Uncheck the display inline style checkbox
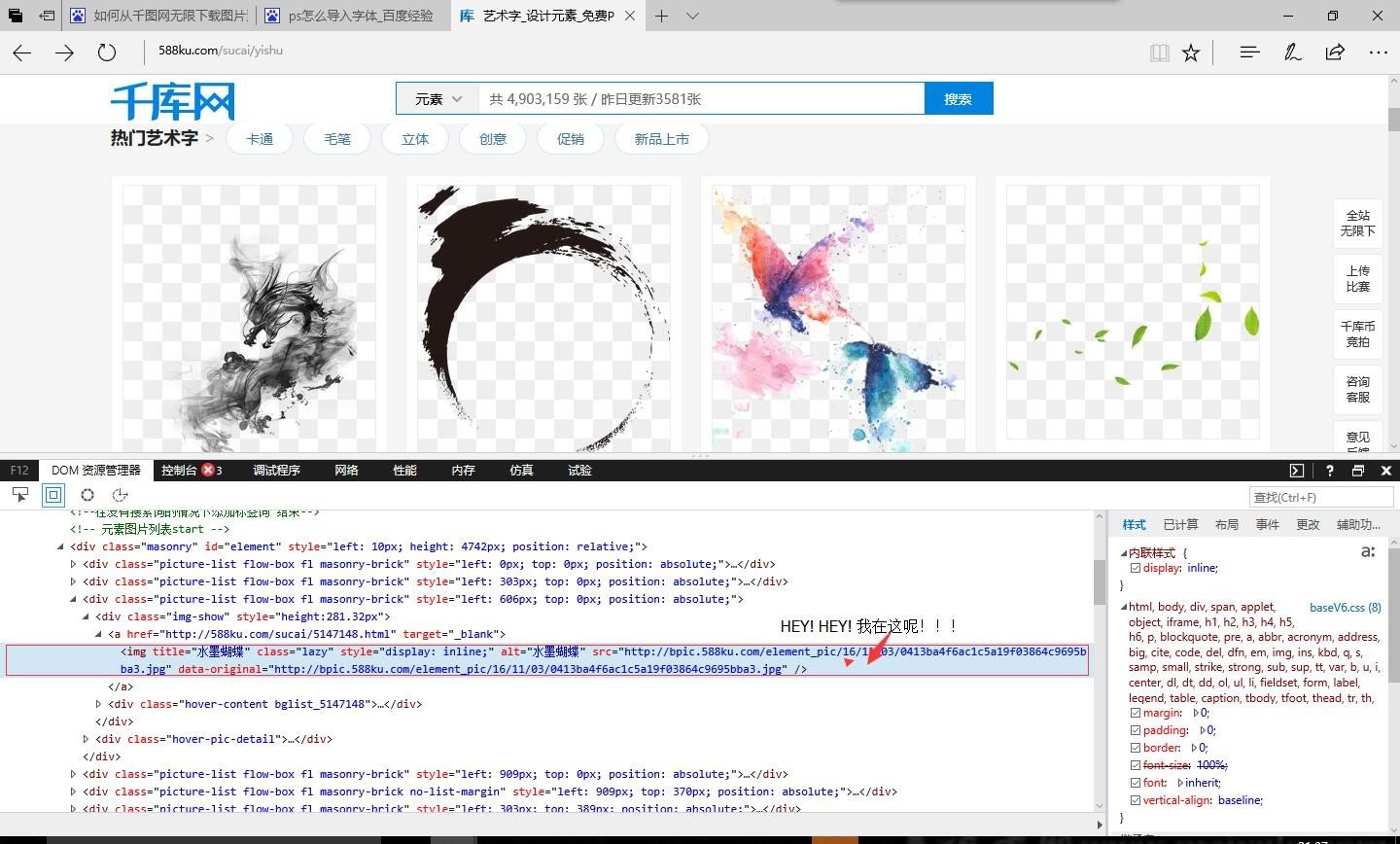 [x=1136, y=568]
